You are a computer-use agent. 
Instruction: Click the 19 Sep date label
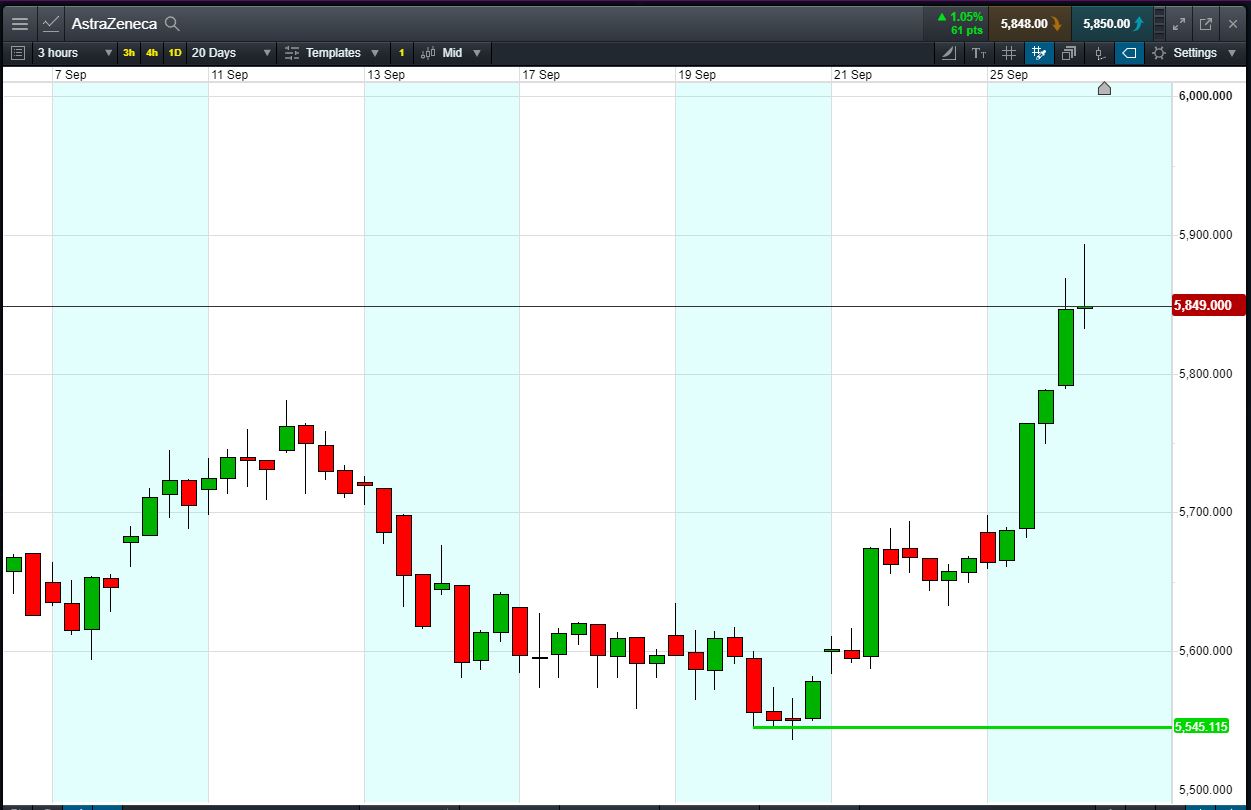point(697,75)
